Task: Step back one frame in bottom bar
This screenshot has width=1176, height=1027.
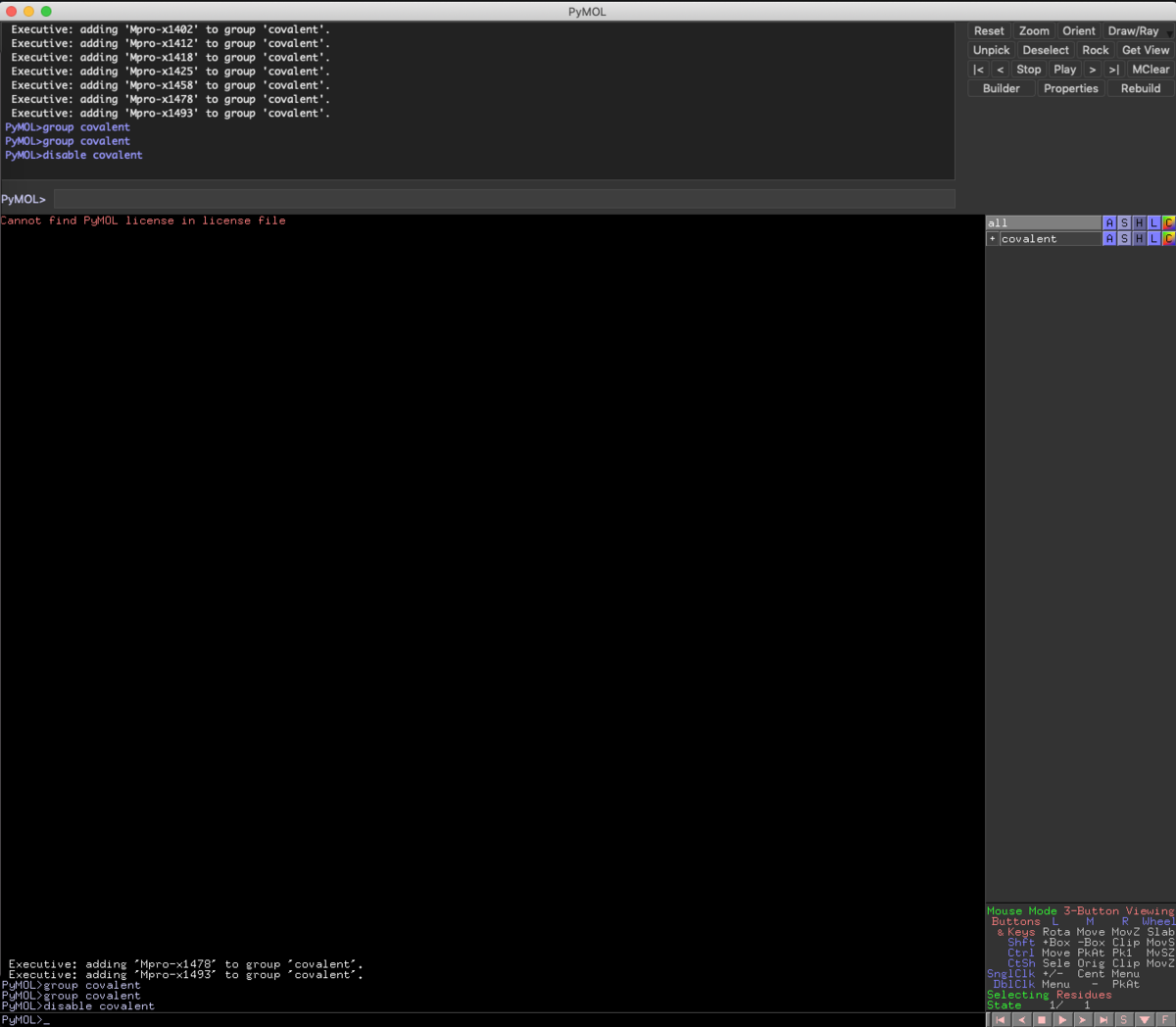Action: tap(1021, 1020)
